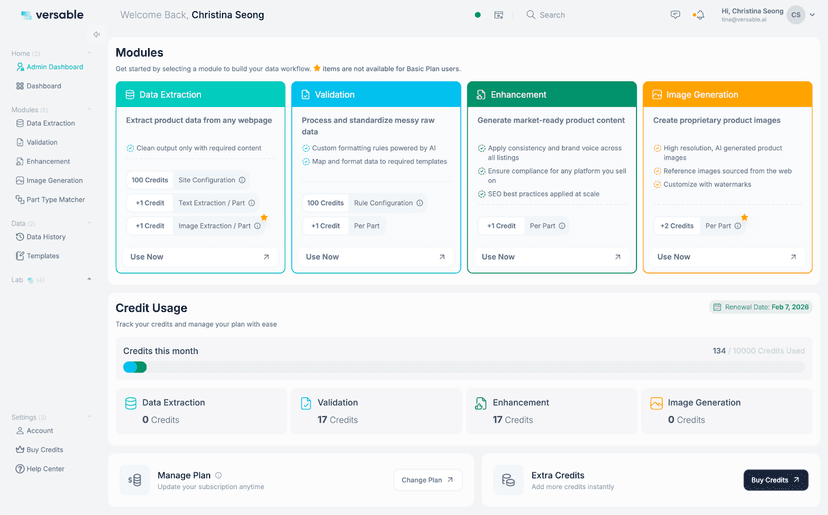Click the Buy Credits button
Viewport: 828px width, 515px height.
[776, 480]
